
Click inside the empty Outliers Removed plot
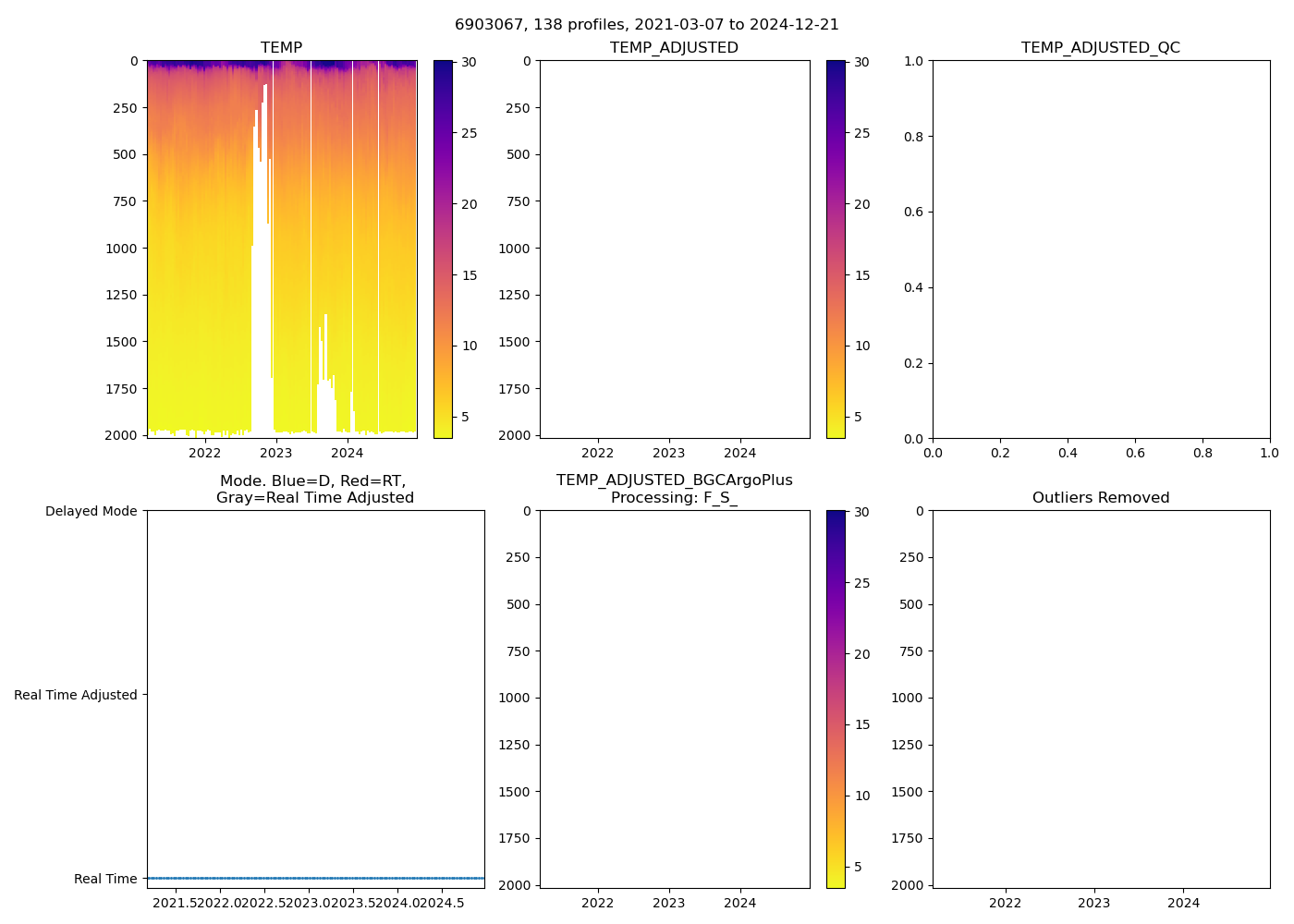click(1100, 699)
